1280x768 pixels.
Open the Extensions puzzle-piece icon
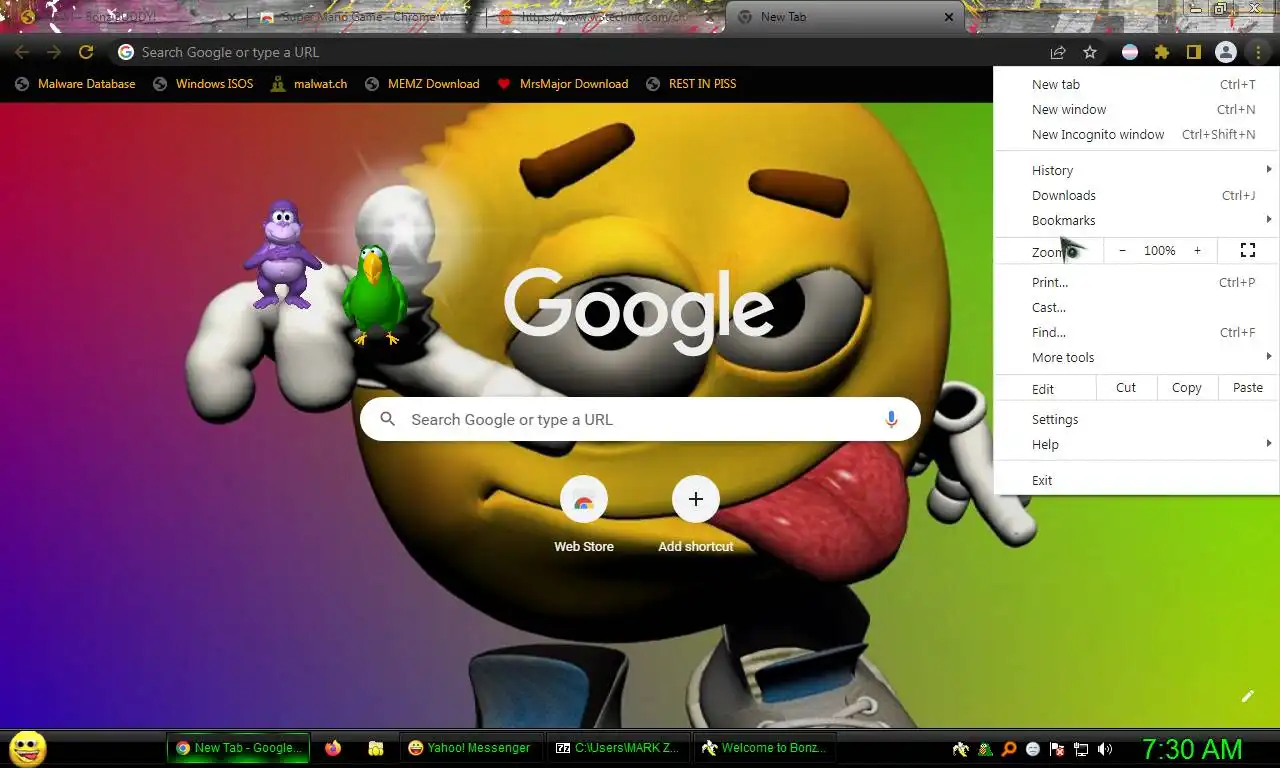click(x=1161, y=52)
